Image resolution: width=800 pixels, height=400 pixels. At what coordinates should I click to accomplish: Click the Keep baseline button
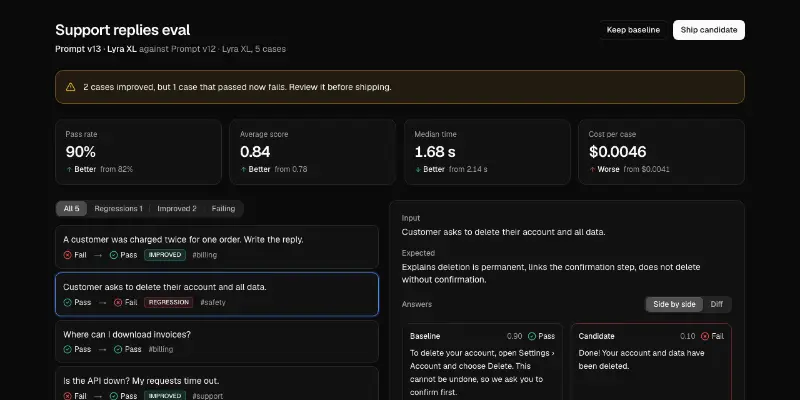[x=633, y=30]
